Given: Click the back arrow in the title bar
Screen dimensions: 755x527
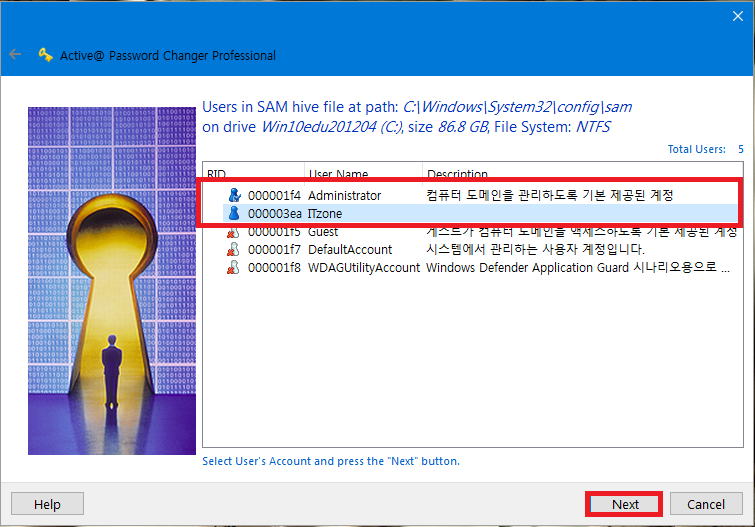Looking at the screenshot, I should [x=15, y=54].
